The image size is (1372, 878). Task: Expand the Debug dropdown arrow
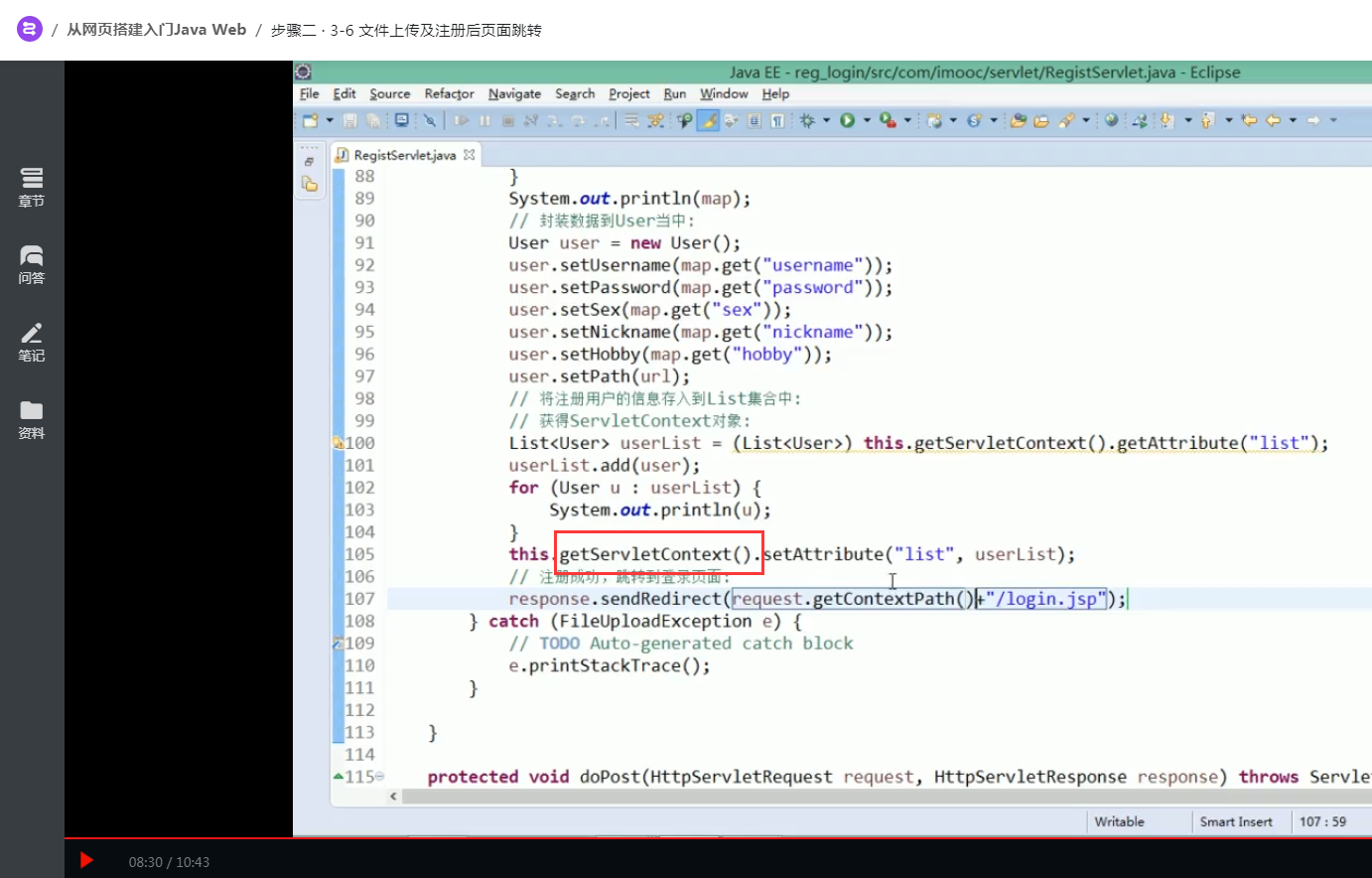[826, 120]
